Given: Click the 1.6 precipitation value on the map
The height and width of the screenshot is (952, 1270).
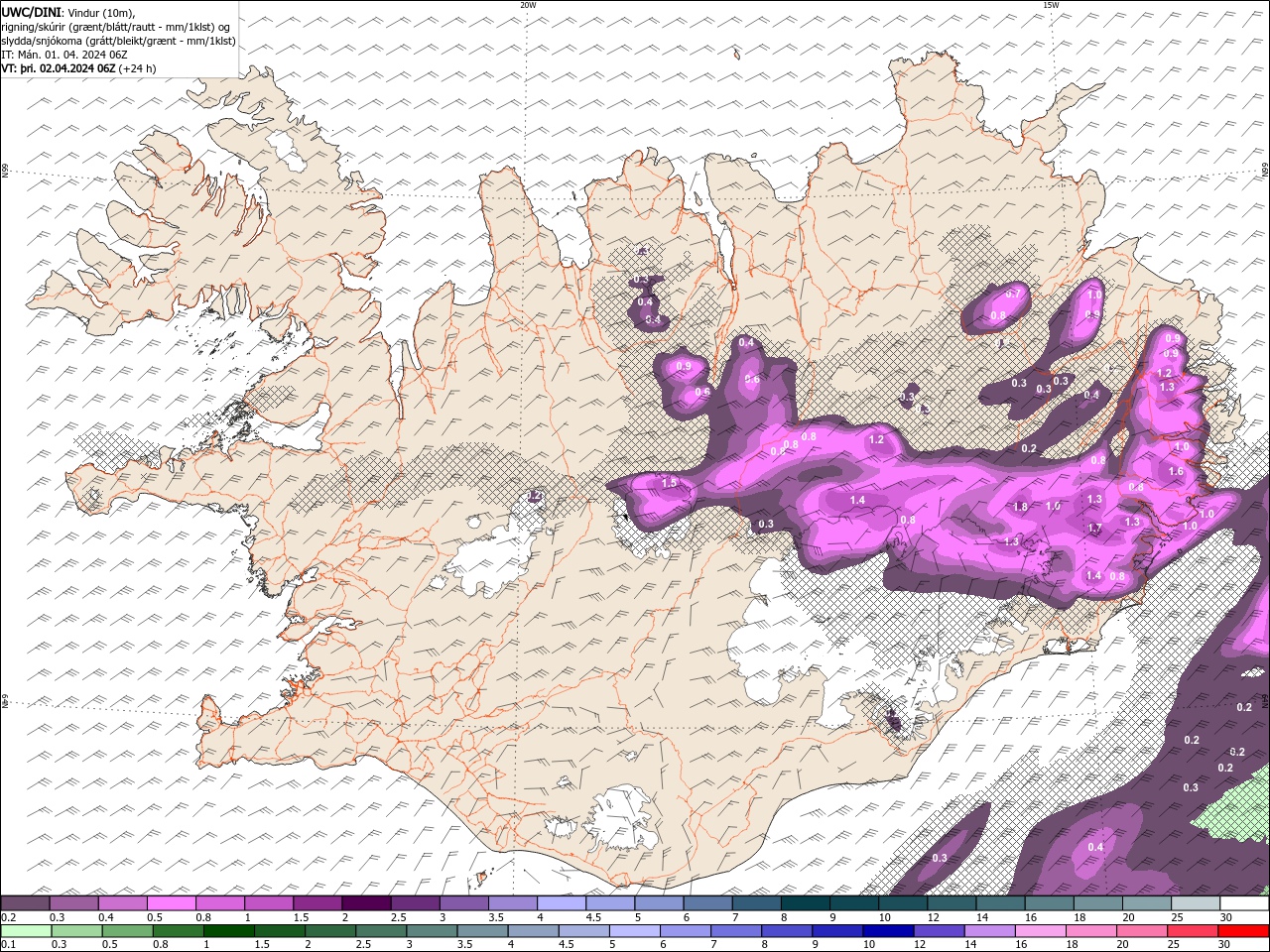Looking at the screenshot, I should pyautogui.click(x=1177, y=471).
